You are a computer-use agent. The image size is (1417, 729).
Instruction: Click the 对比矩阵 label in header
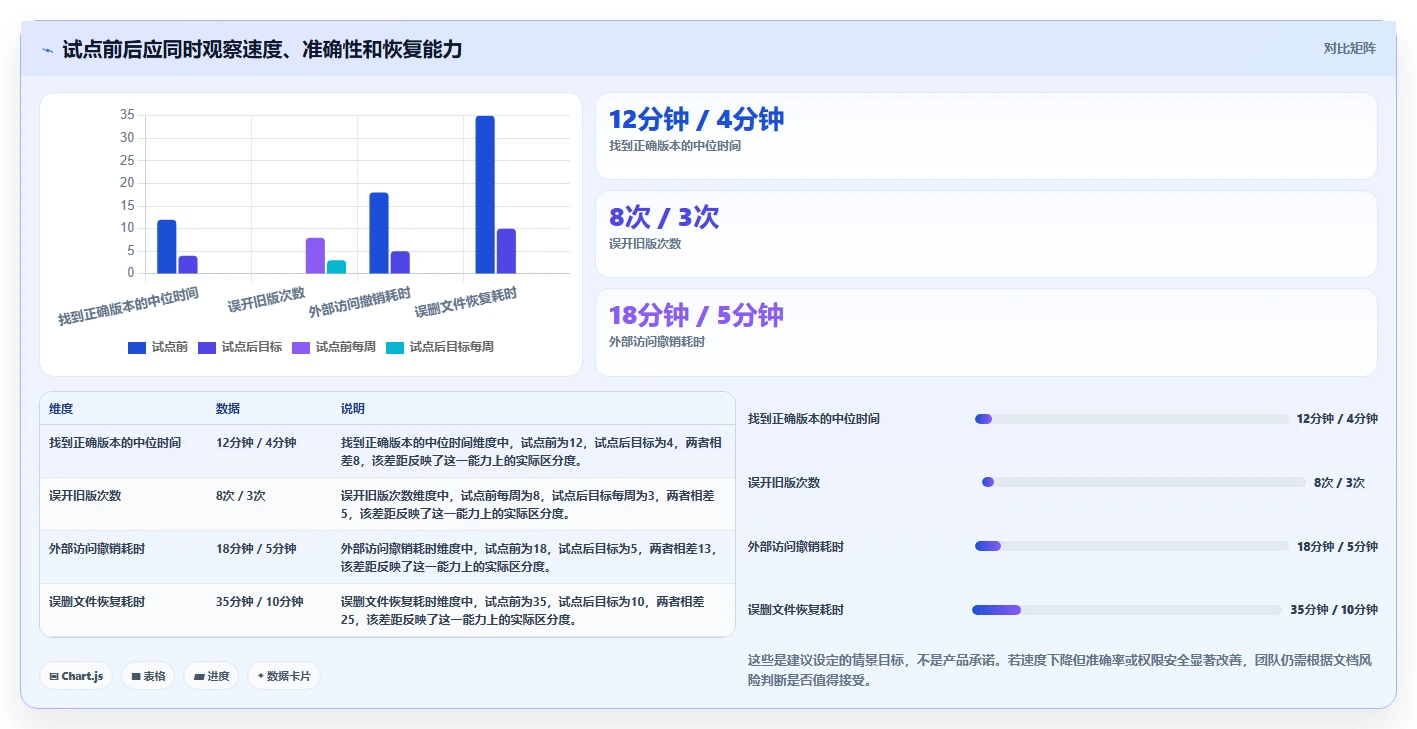(x=1349, y=48)
